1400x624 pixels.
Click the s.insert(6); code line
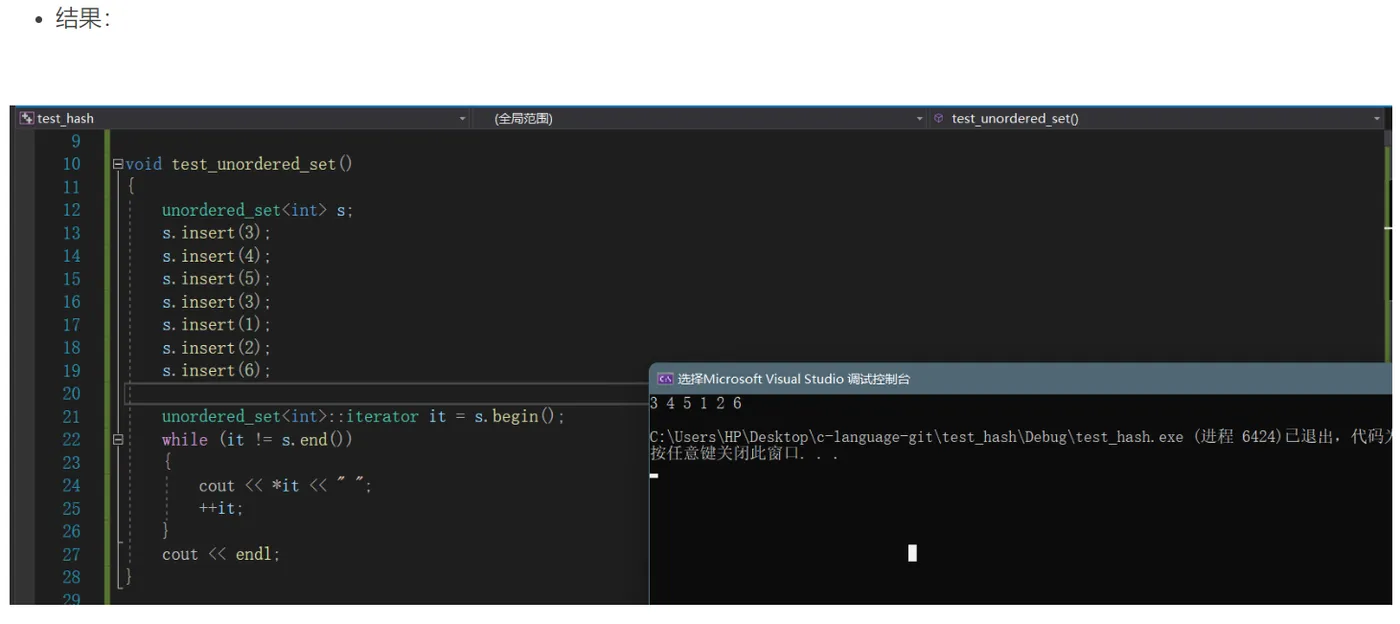tap(216, 371)
